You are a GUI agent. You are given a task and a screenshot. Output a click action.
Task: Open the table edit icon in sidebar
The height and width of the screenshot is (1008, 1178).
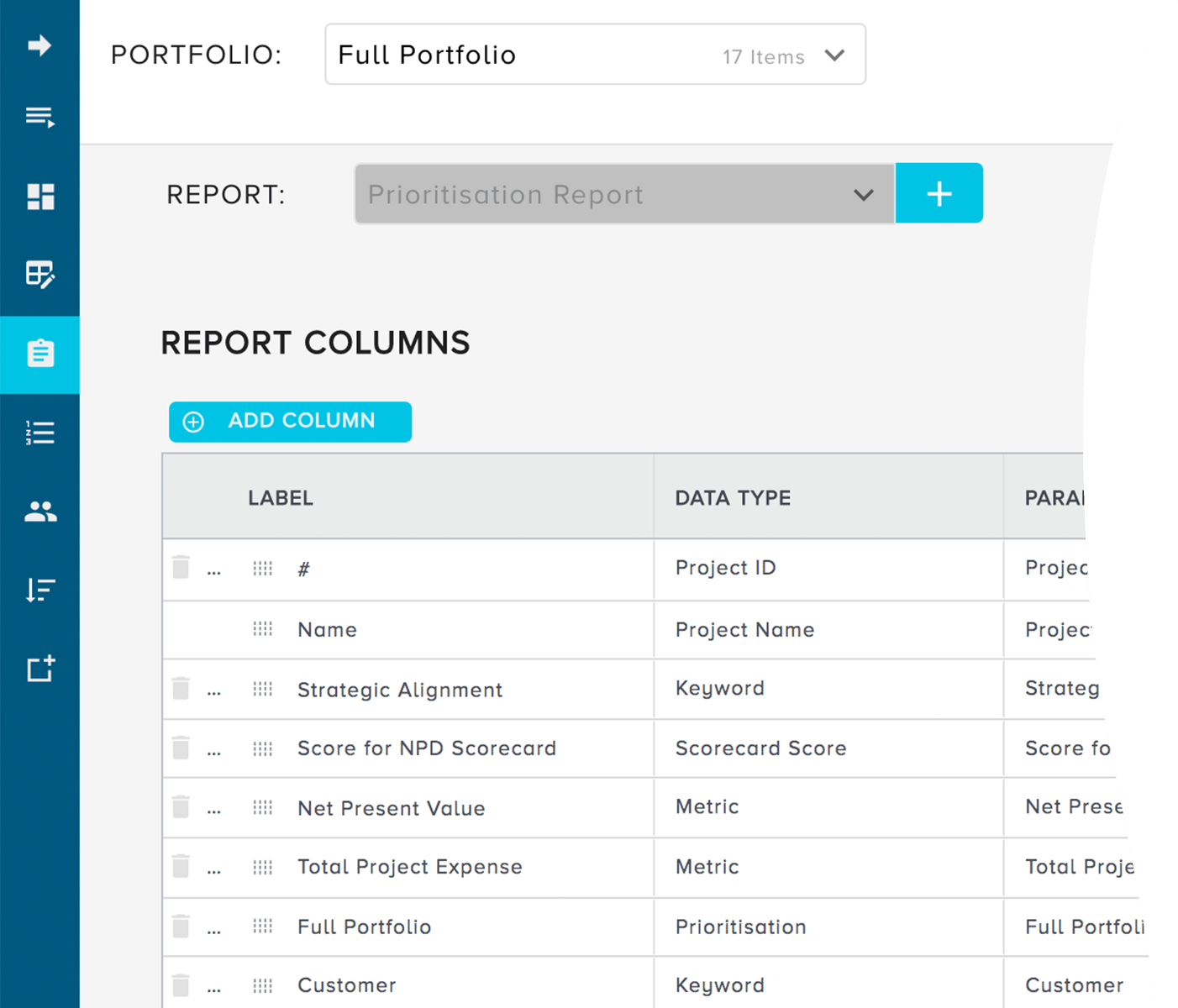[39, 274]
